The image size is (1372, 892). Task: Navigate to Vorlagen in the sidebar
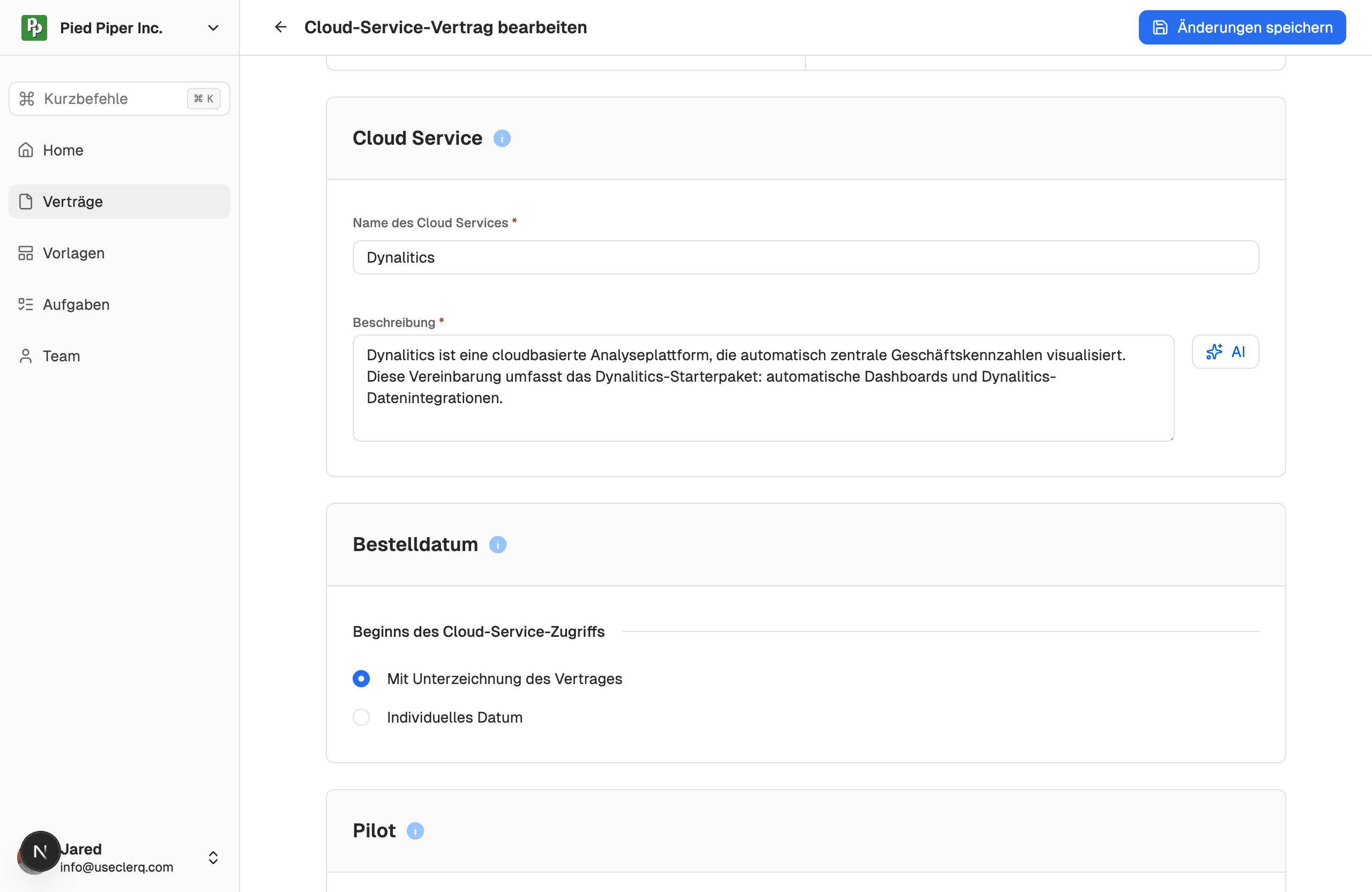(x=73, y=252)
